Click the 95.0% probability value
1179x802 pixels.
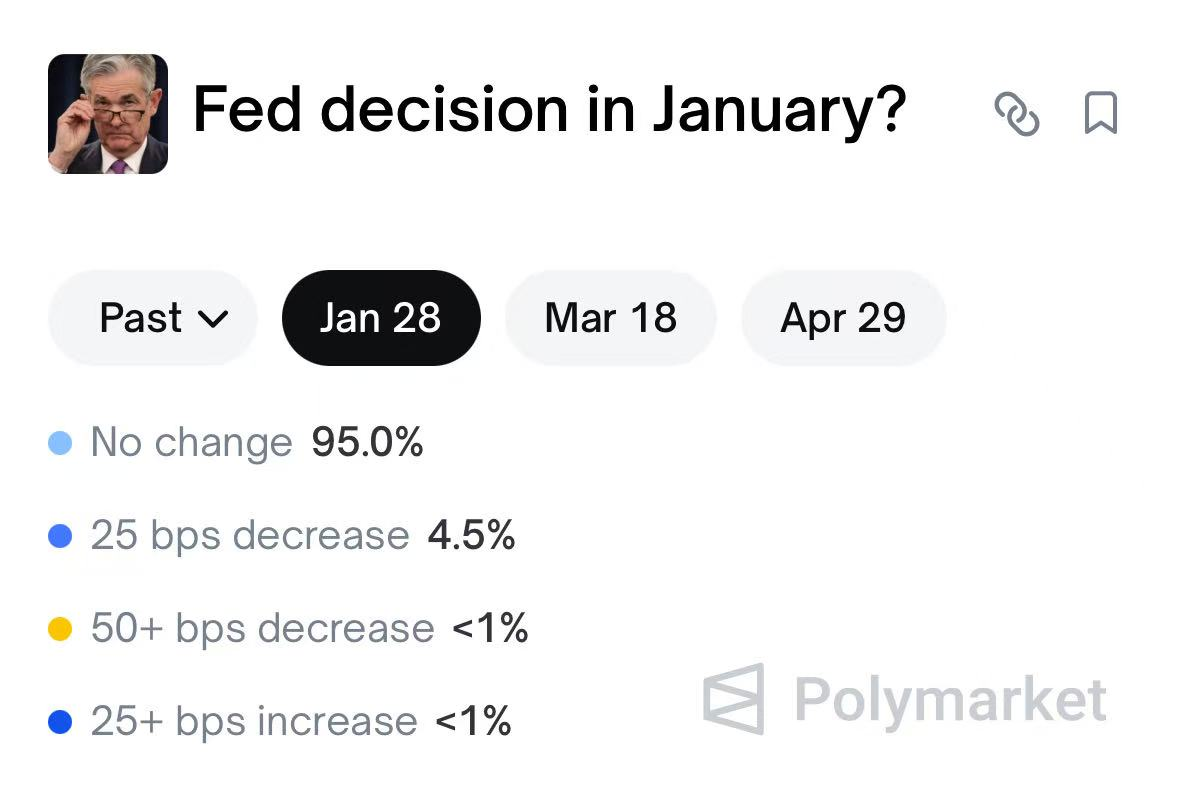pos(367,442)
